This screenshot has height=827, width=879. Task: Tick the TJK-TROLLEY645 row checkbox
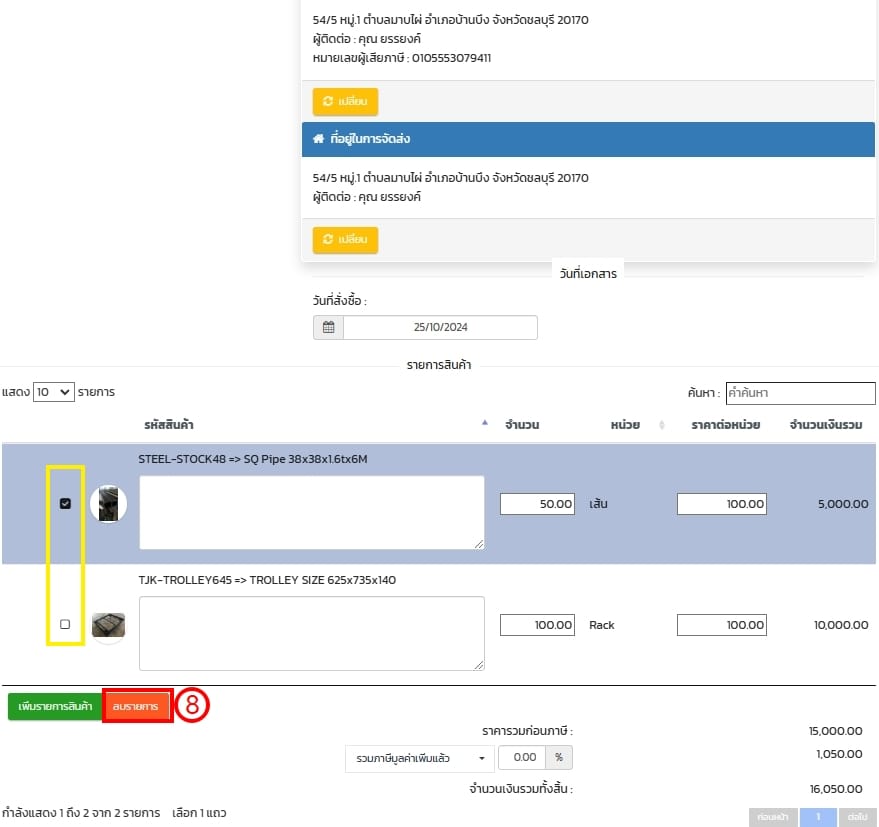66,624
